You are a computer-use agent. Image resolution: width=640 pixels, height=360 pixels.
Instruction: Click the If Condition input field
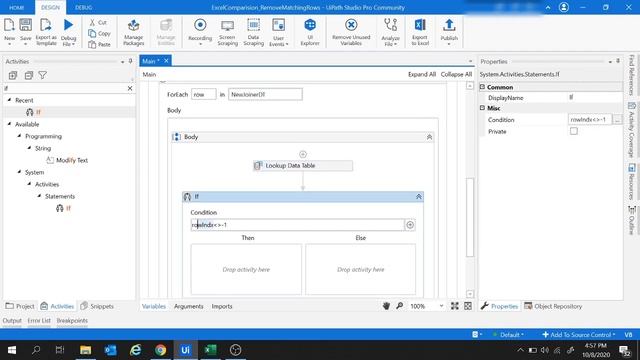tap(298, 225)
